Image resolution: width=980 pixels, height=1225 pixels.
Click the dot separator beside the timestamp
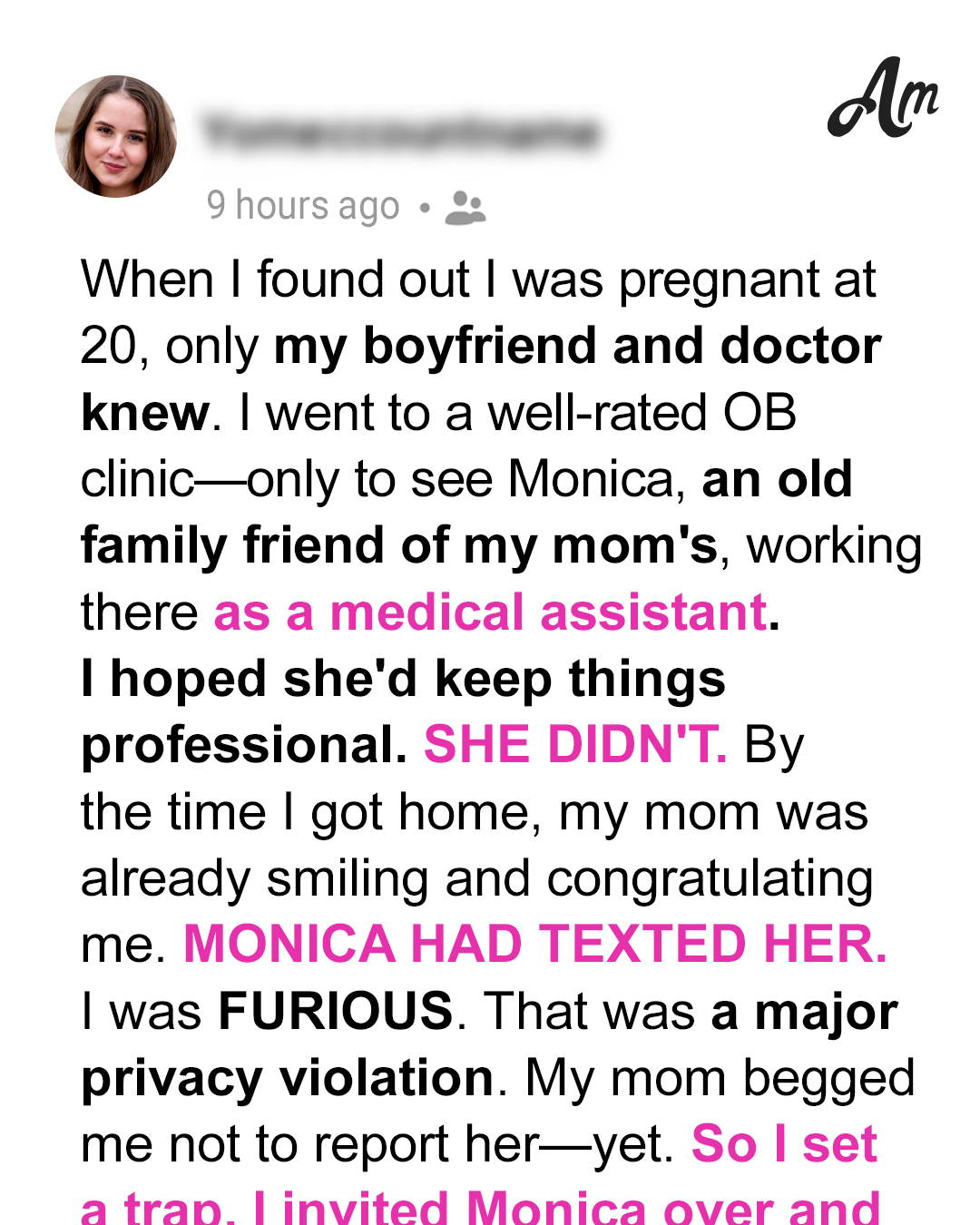[x=424, y=208]
